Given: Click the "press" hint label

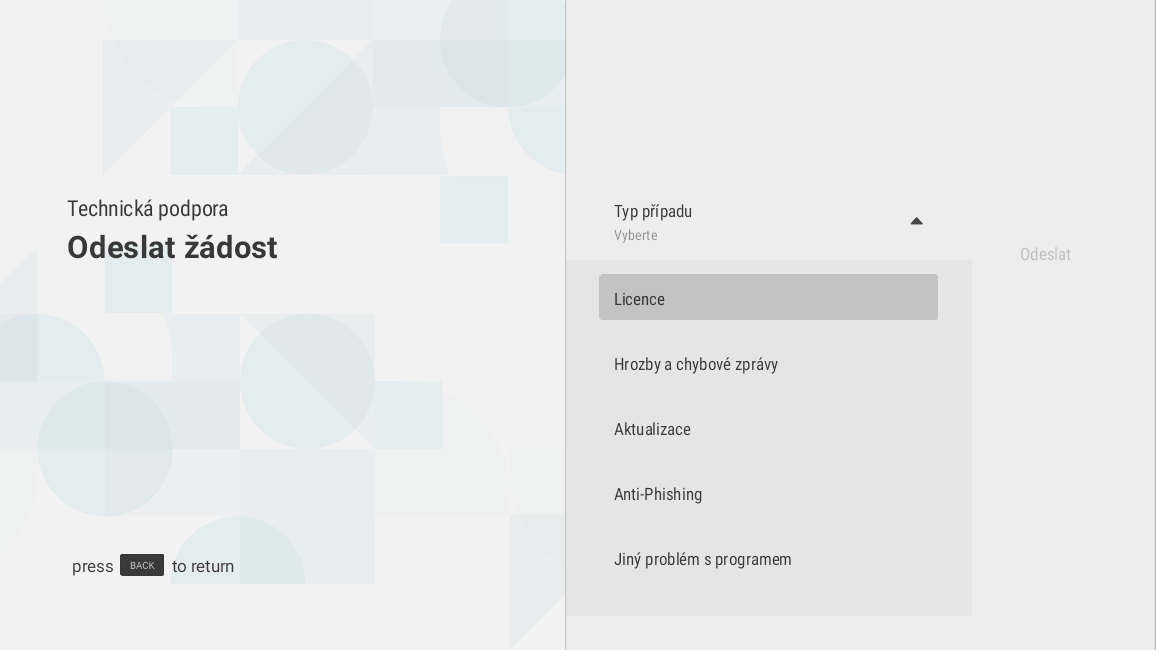Looking at the screenshot, I should [x=92, y=566].
